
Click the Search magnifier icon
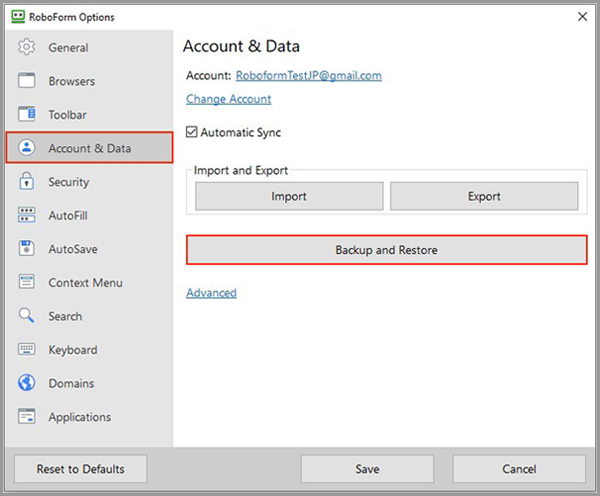(x=26, y=316)
